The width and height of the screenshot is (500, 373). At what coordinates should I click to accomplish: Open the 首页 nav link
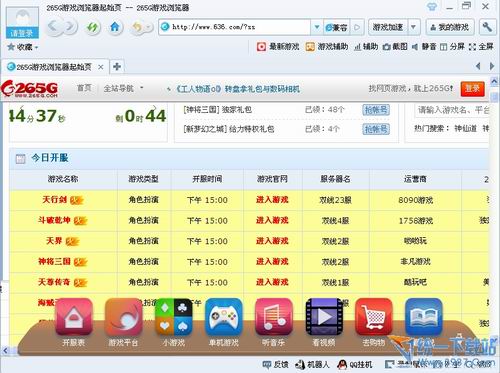(84, 88)
